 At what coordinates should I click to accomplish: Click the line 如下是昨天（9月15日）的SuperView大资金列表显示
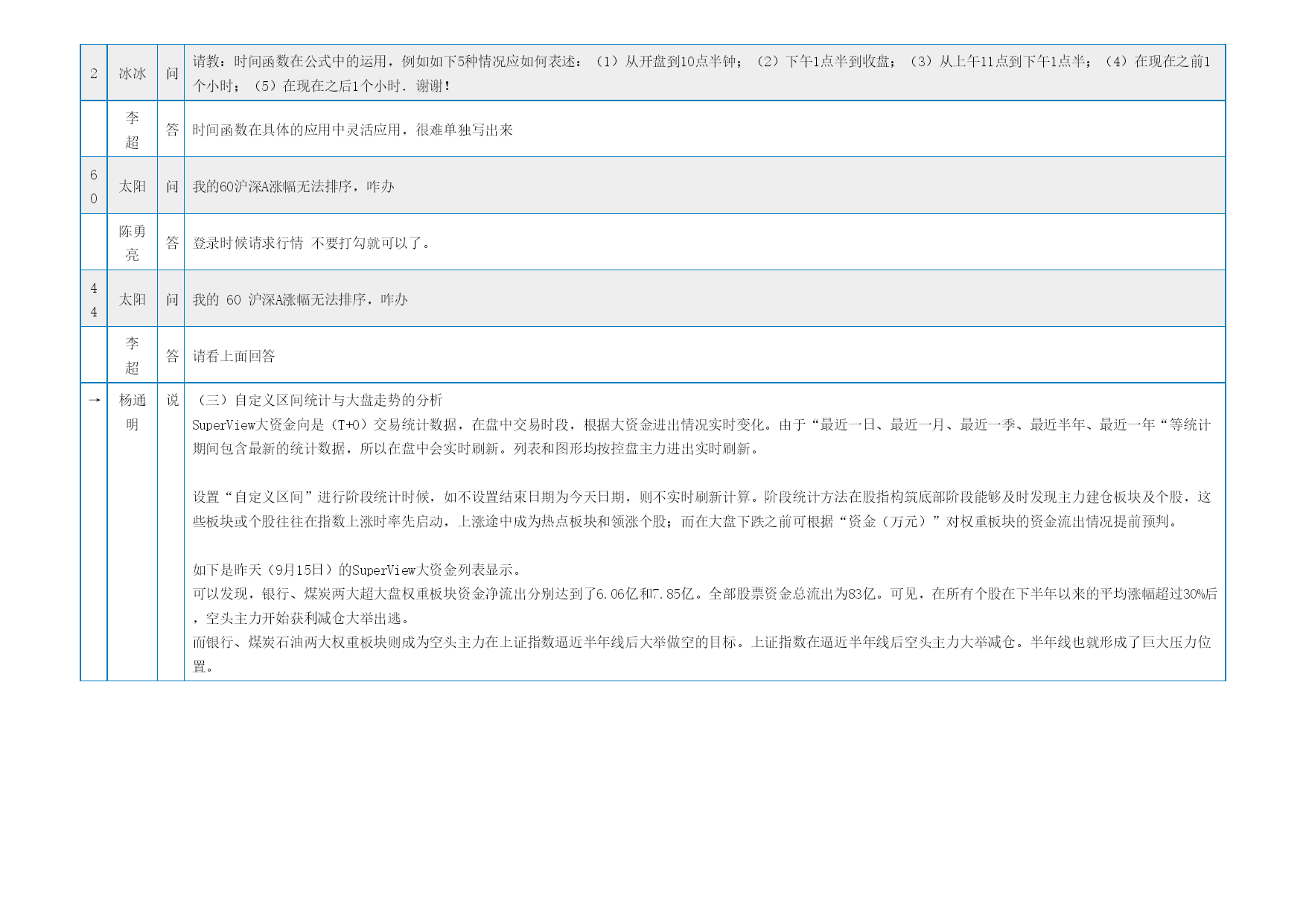(359, 570)
